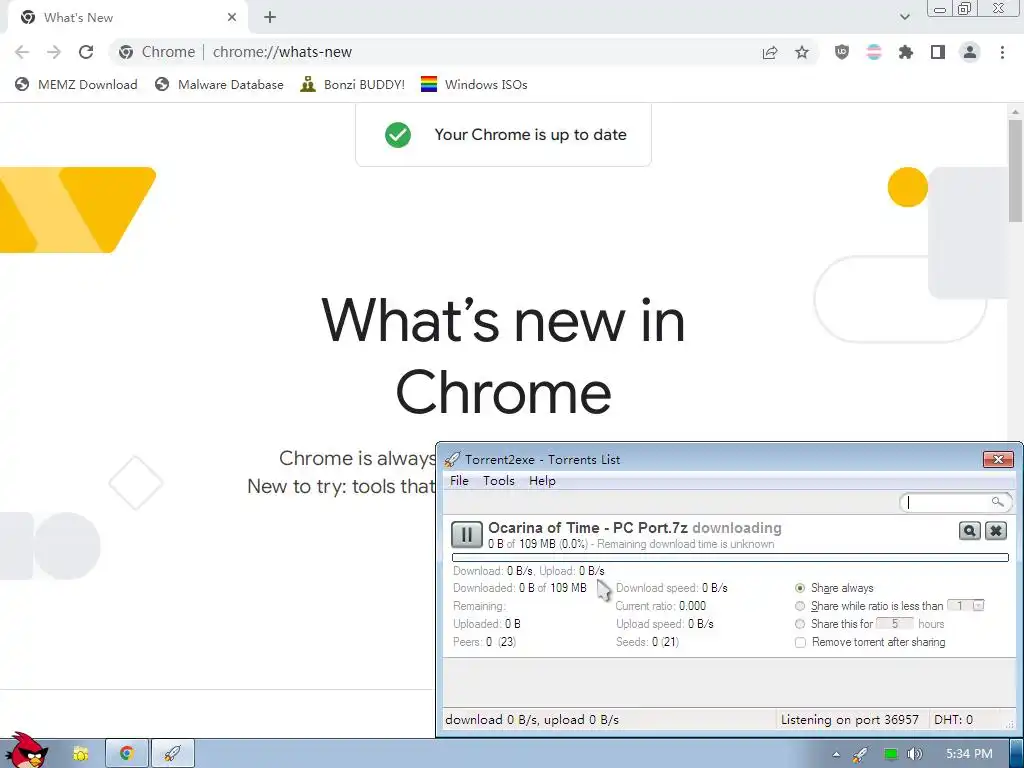
Task: Click the Chrome page vertical scrollbar
Action: pos(1015,171)
